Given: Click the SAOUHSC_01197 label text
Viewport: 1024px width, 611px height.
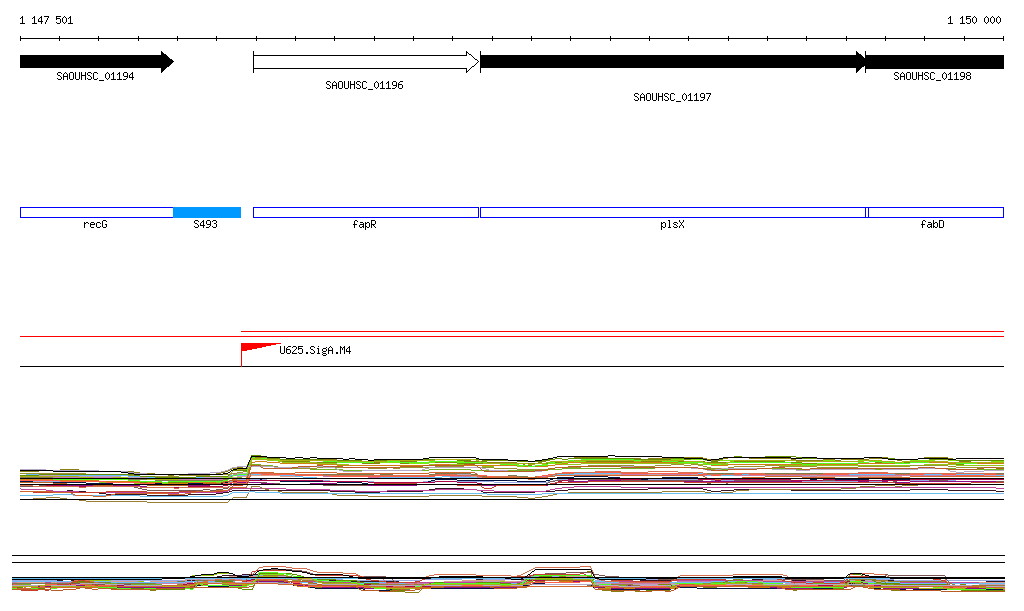Looking at the screenshot, I should [x=672, y=98].
